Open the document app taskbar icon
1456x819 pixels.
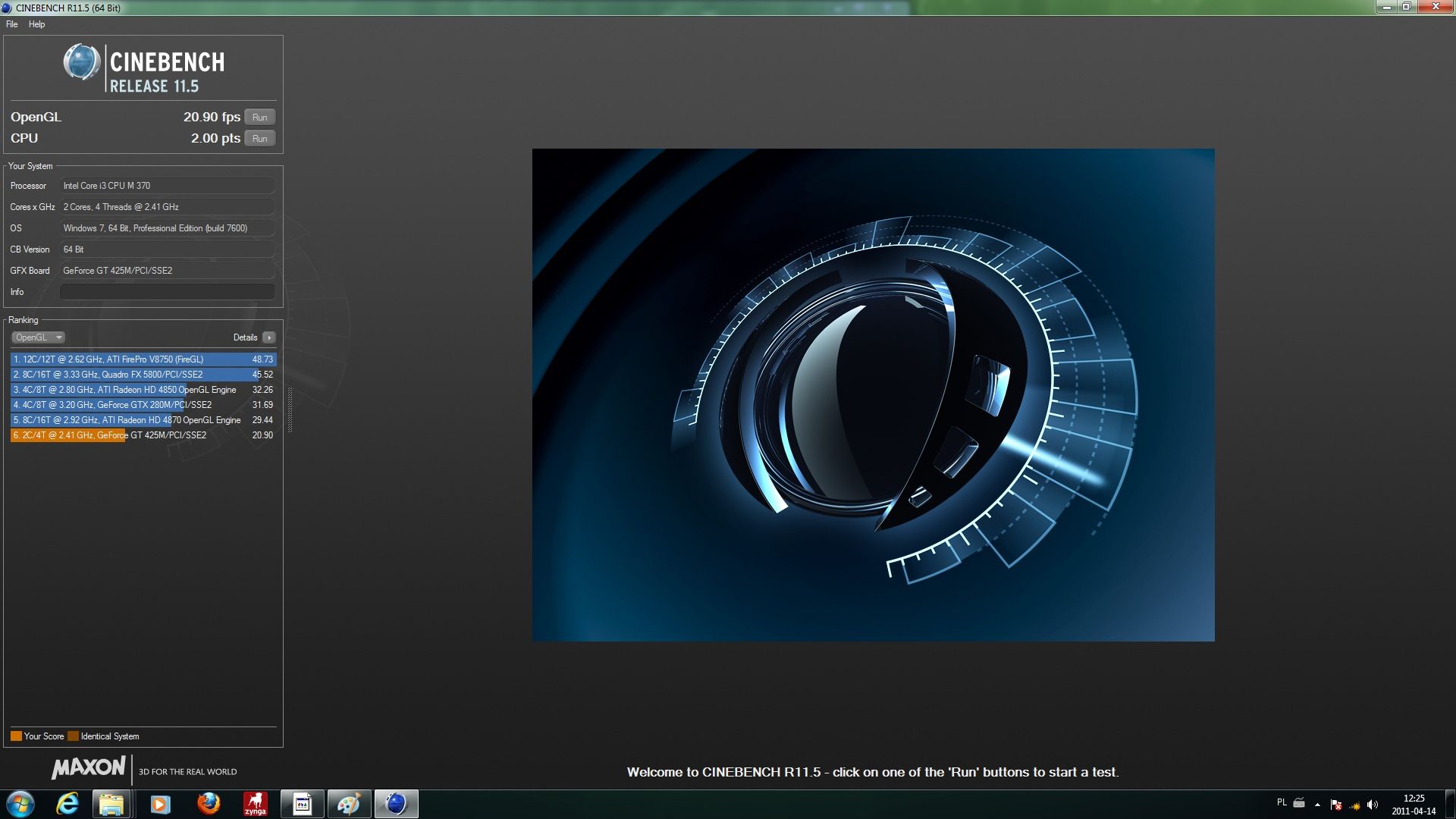pyautogui.click(x=302, y=804)
